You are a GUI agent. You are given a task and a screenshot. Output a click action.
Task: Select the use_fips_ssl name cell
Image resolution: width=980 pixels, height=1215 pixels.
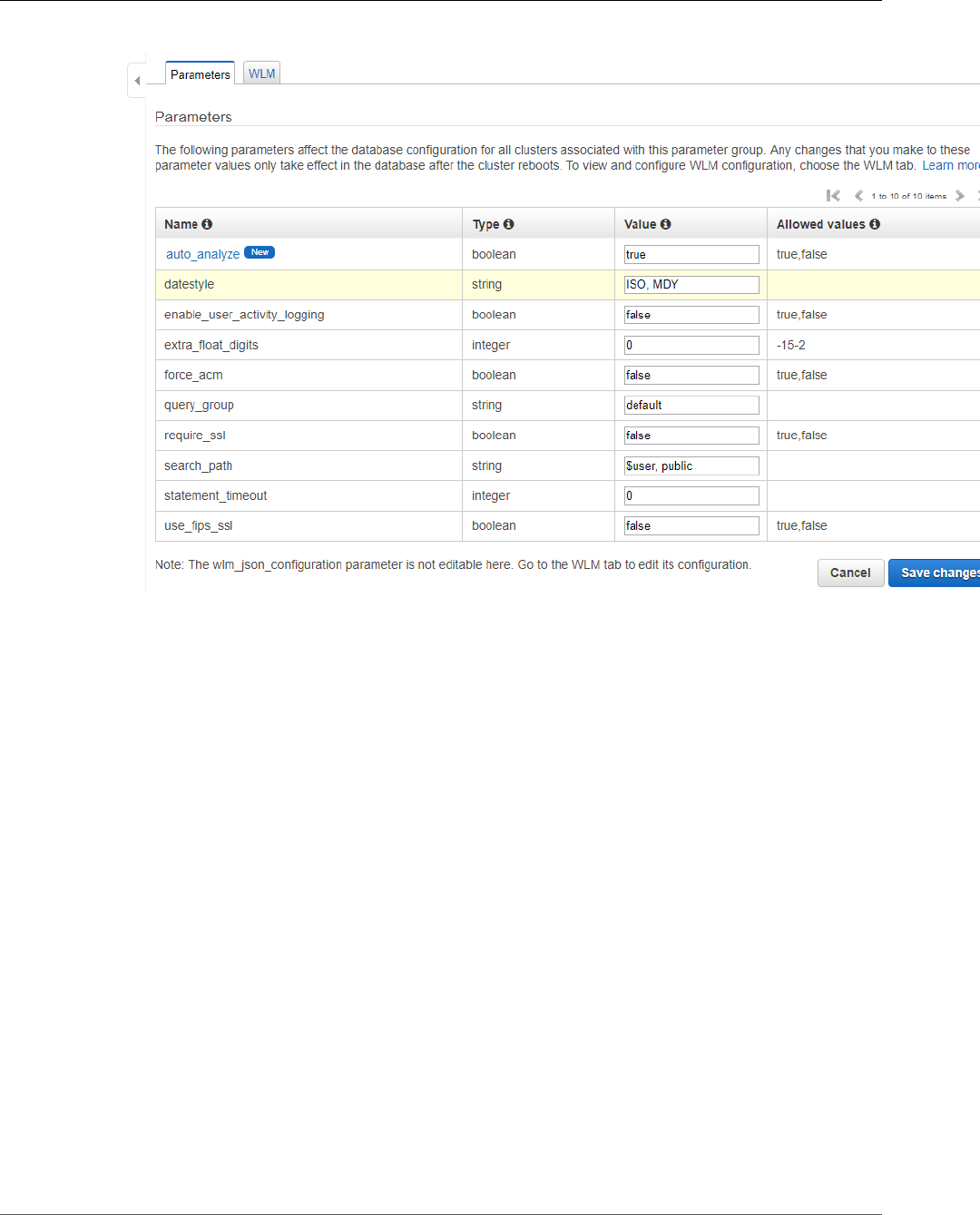[309, 525]
